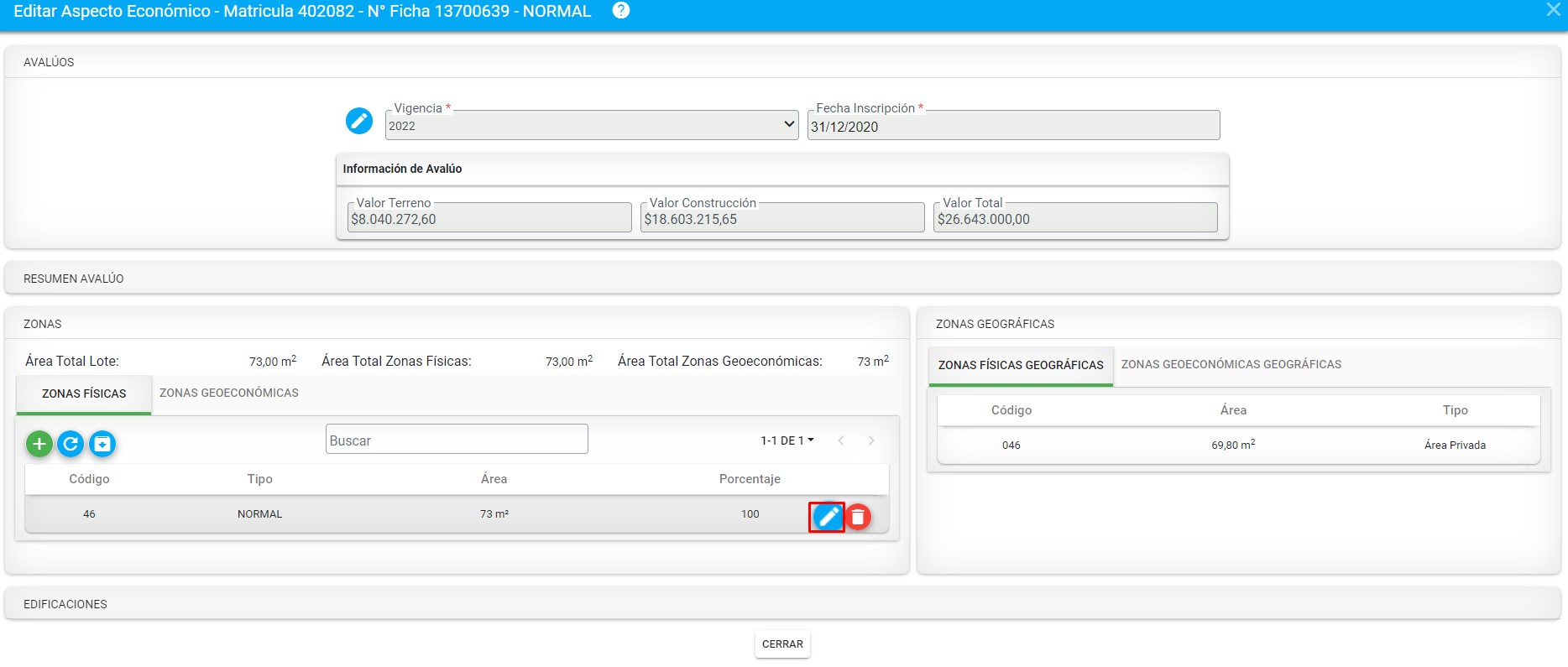Edit zone 46 with the pencil icon
This screenshot has width=1568, height=667.
tap(827, 517)
